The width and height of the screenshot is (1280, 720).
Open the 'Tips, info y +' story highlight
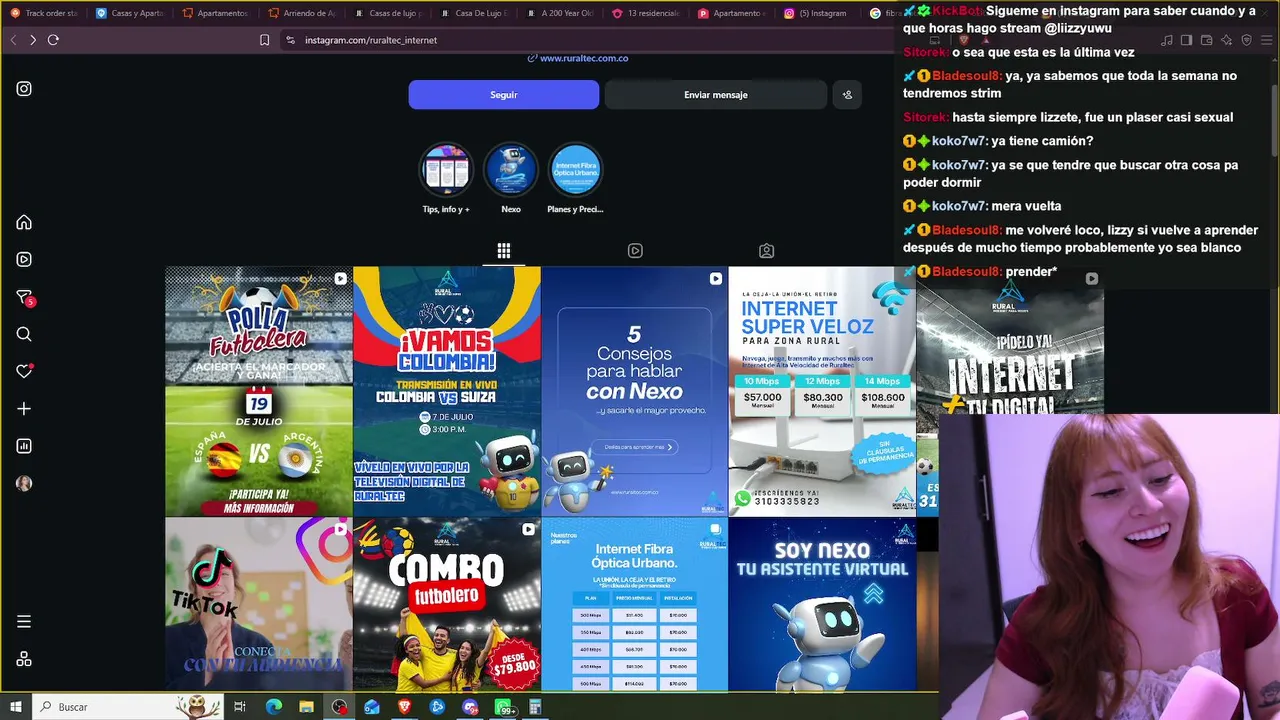coord(446,169)
